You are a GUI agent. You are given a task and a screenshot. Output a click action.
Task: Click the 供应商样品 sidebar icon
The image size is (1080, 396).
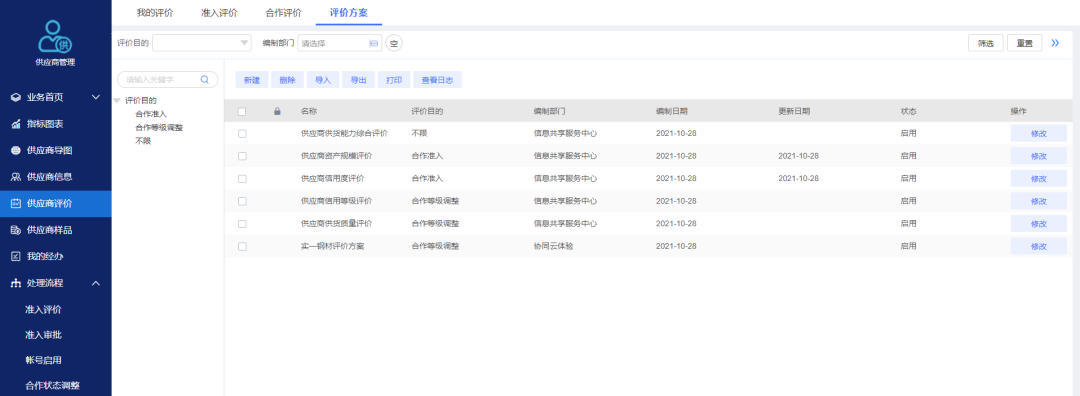[16, 230]
